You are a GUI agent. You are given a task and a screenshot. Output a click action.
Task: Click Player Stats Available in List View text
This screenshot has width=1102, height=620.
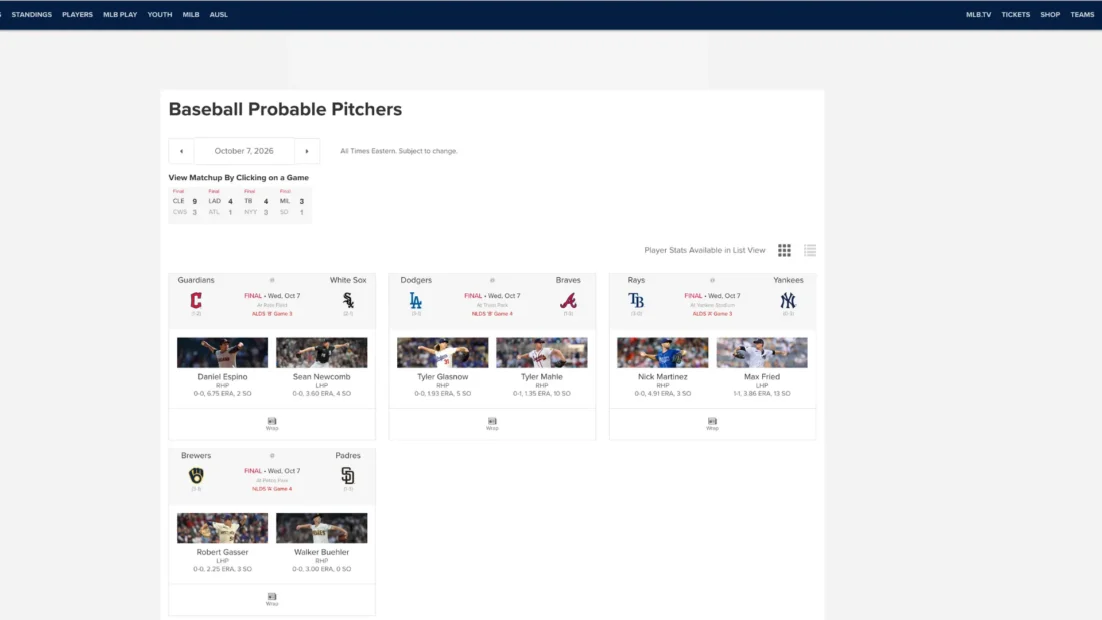coord(704,250)
